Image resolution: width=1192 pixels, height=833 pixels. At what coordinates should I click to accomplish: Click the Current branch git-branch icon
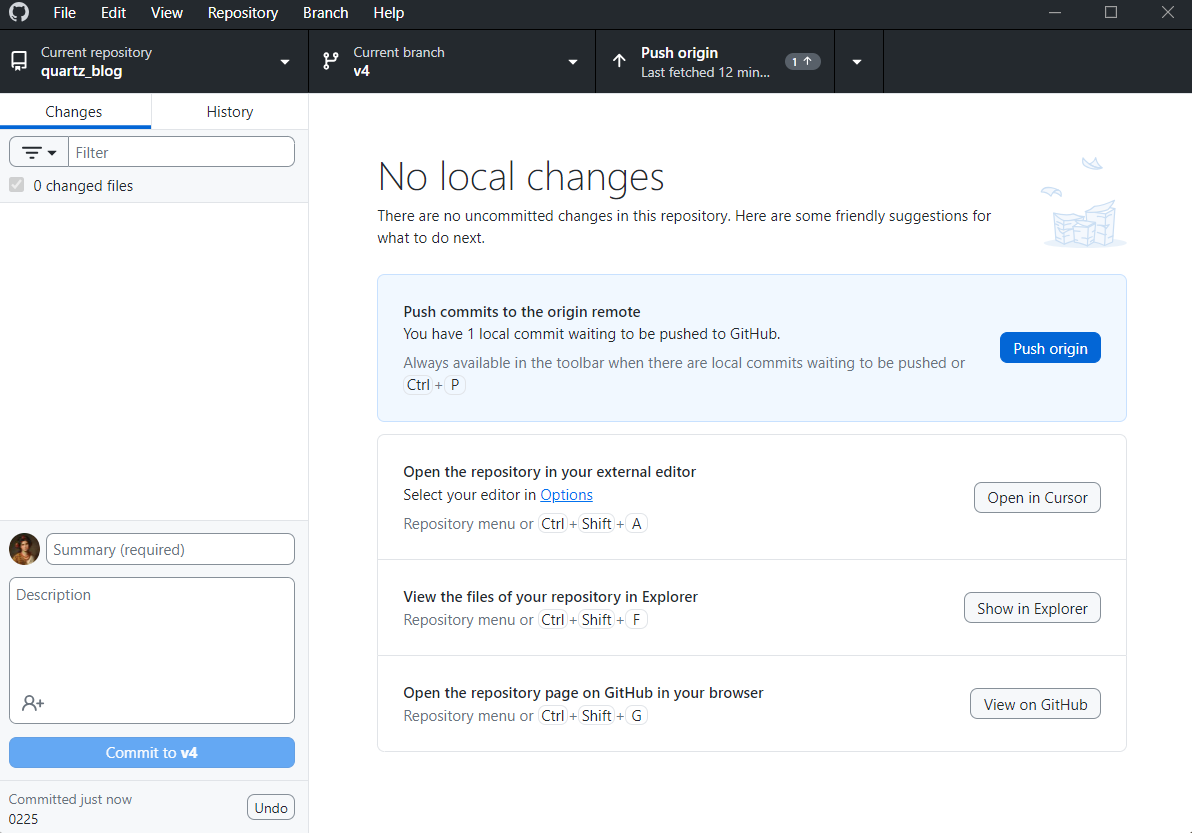pos(331,61)
